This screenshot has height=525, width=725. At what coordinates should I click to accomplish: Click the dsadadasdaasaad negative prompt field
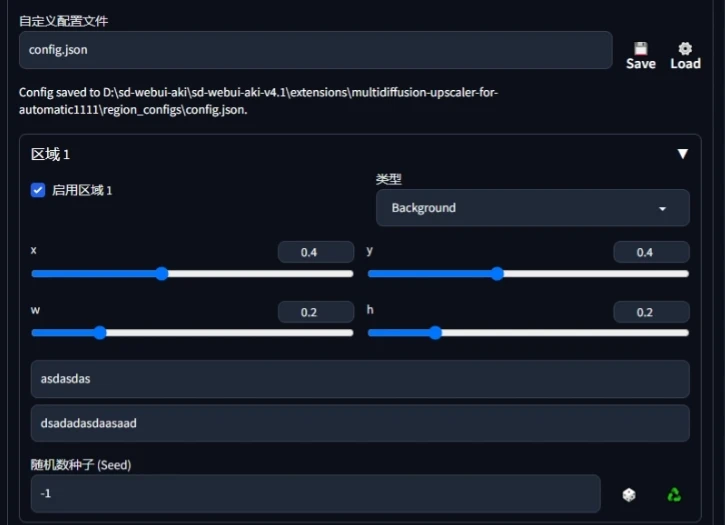coord(360,423)
